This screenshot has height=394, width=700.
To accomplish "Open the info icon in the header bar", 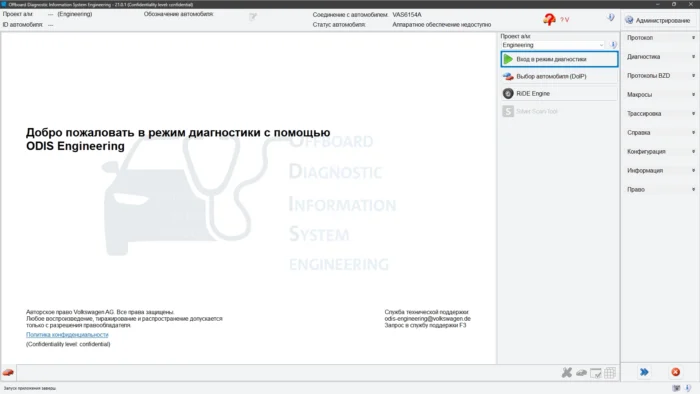I will click(610, 17).
